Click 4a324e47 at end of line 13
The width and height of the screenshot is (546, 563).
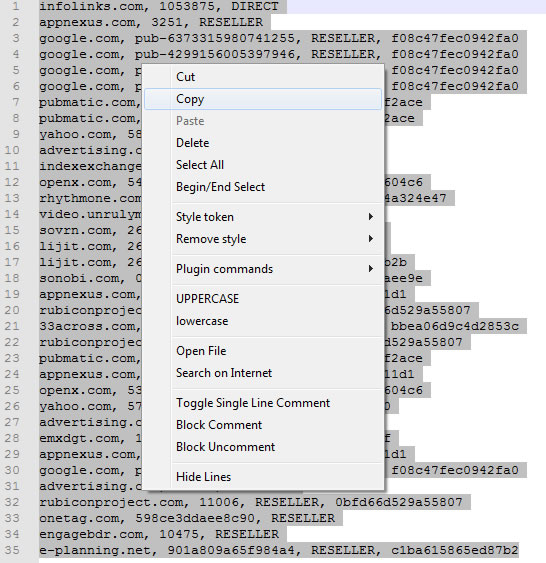pyautogui.click(x=415, y=198)
